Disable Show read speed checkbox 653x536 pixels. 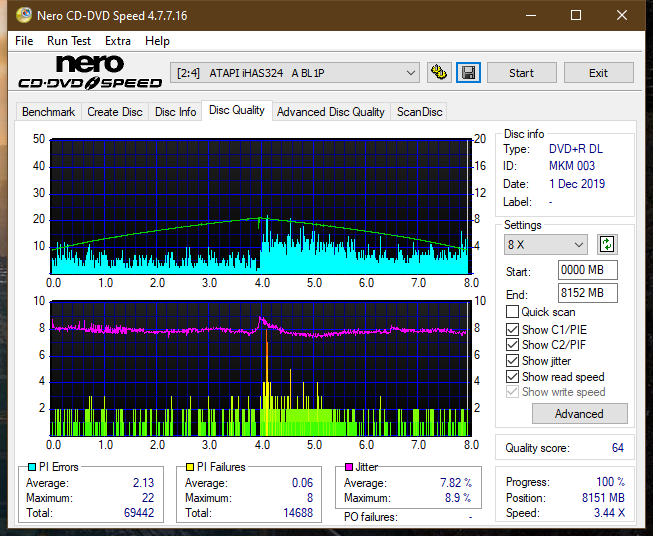coord(512,376)
